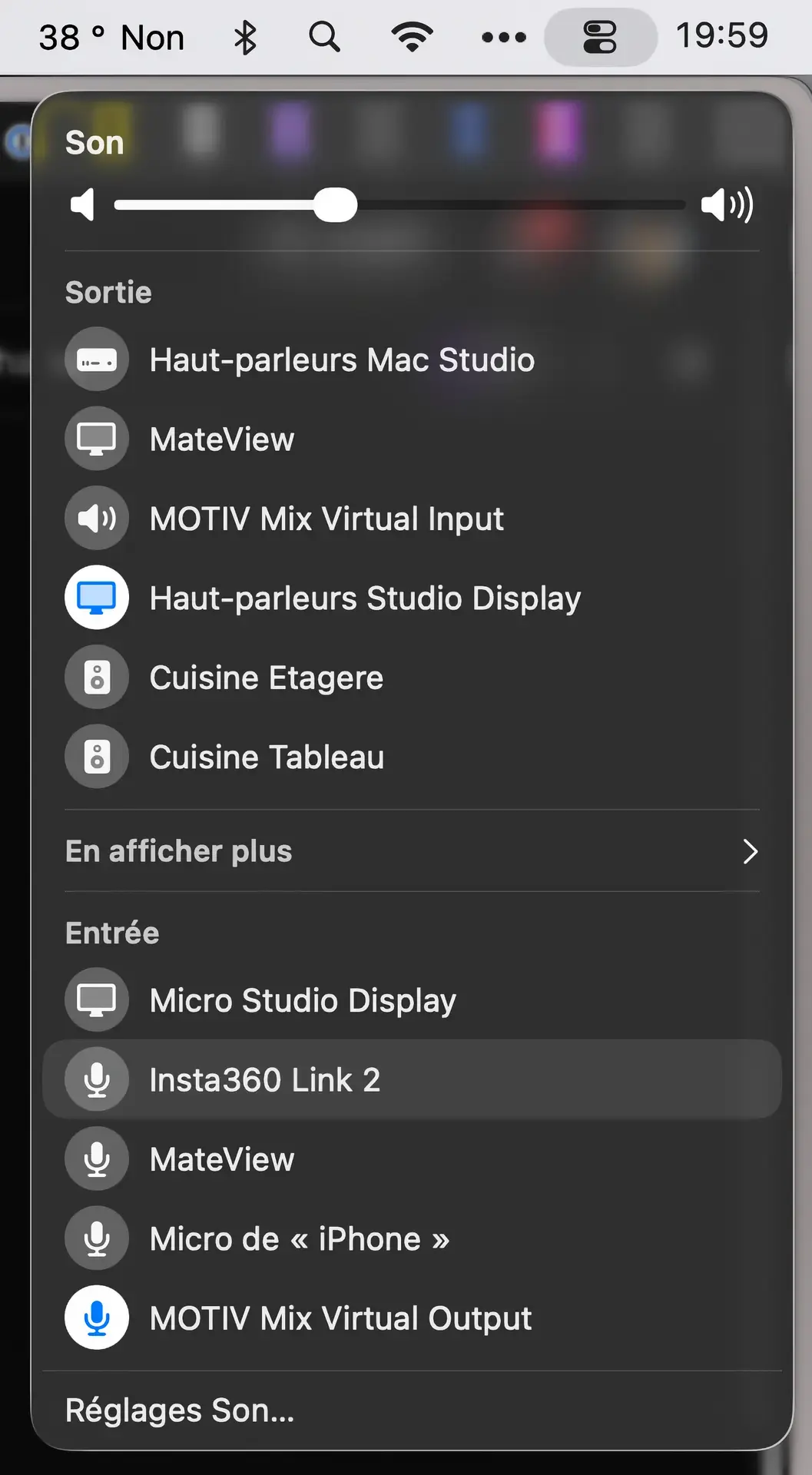Choose MateView label under Entrée

point(222,1159)
